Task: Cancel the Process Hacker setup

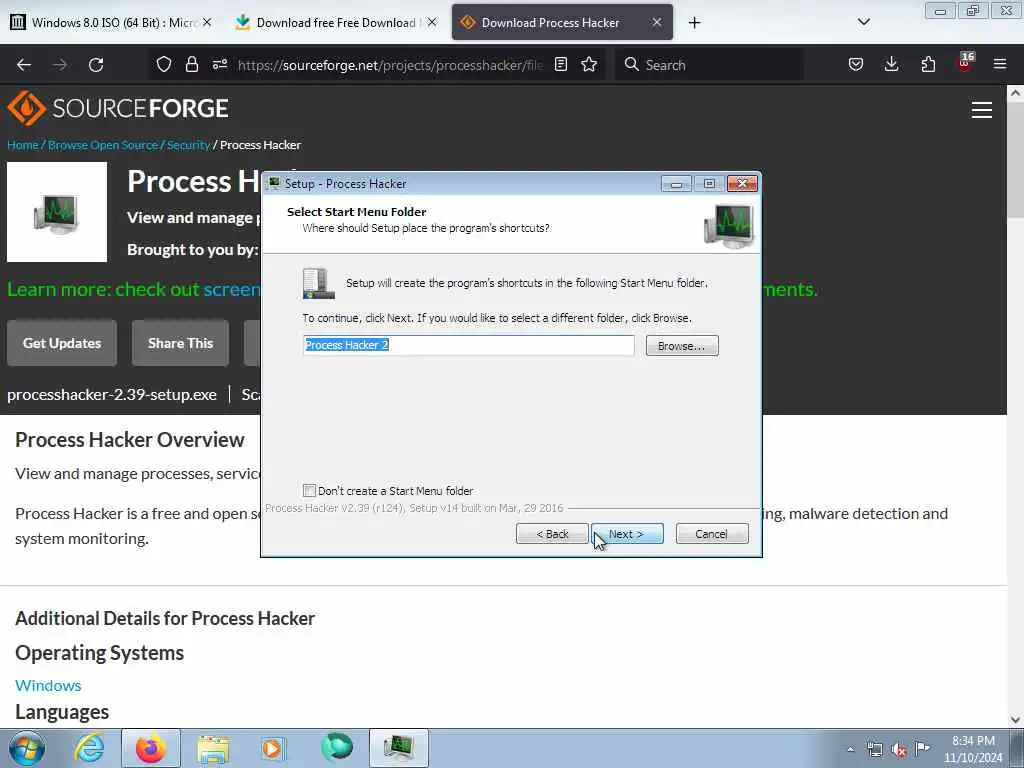Action: [712, 534]
